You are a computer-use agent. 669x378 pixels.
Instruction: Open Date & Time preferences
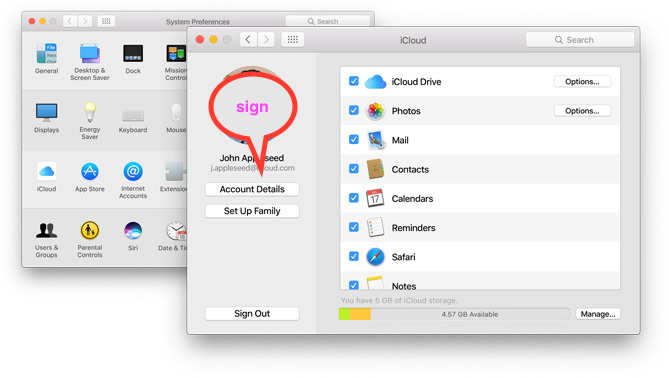173,236
